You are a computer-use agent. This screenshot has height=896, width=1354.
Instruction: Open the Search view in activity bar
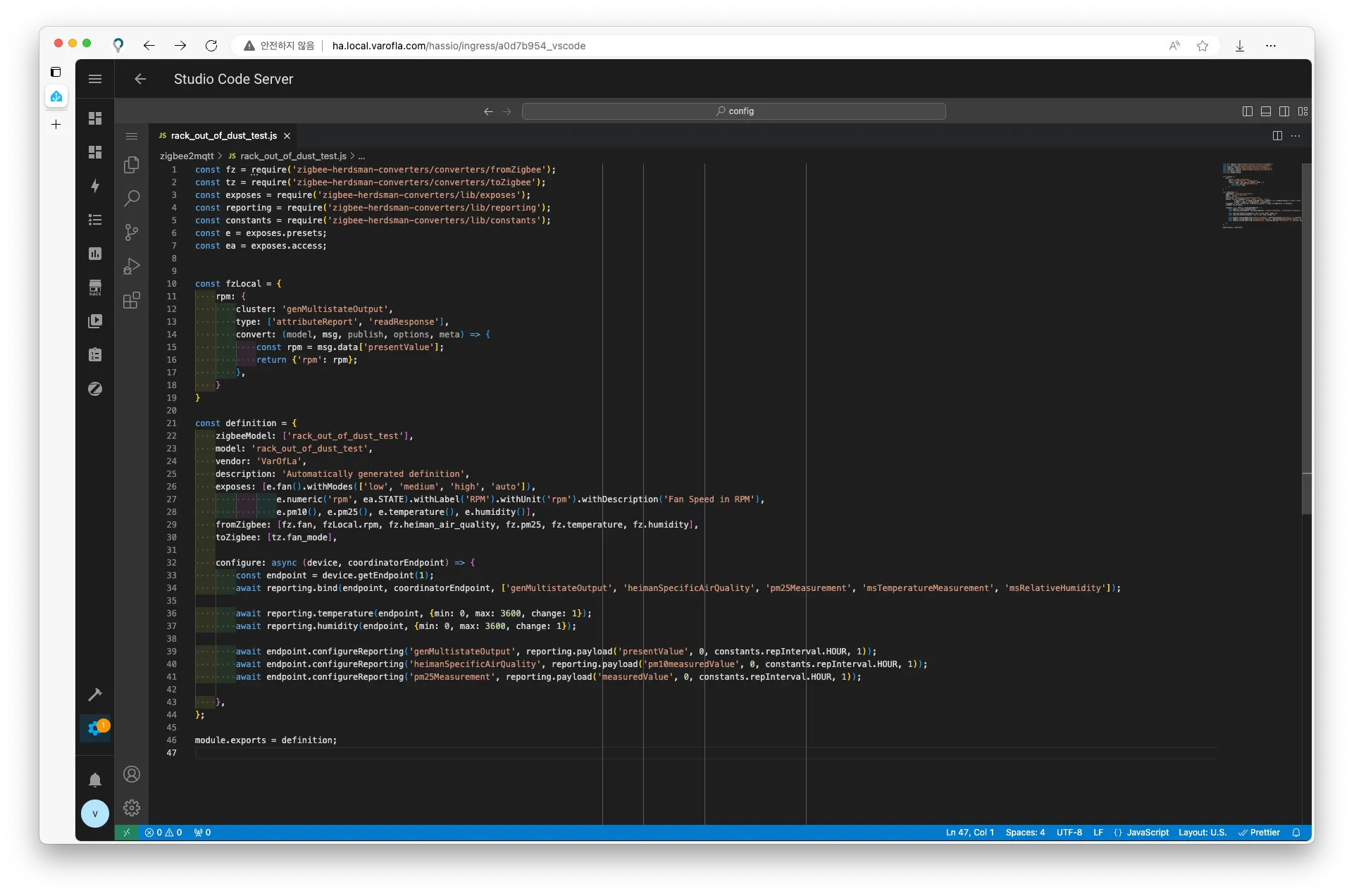tap(132, 199)
